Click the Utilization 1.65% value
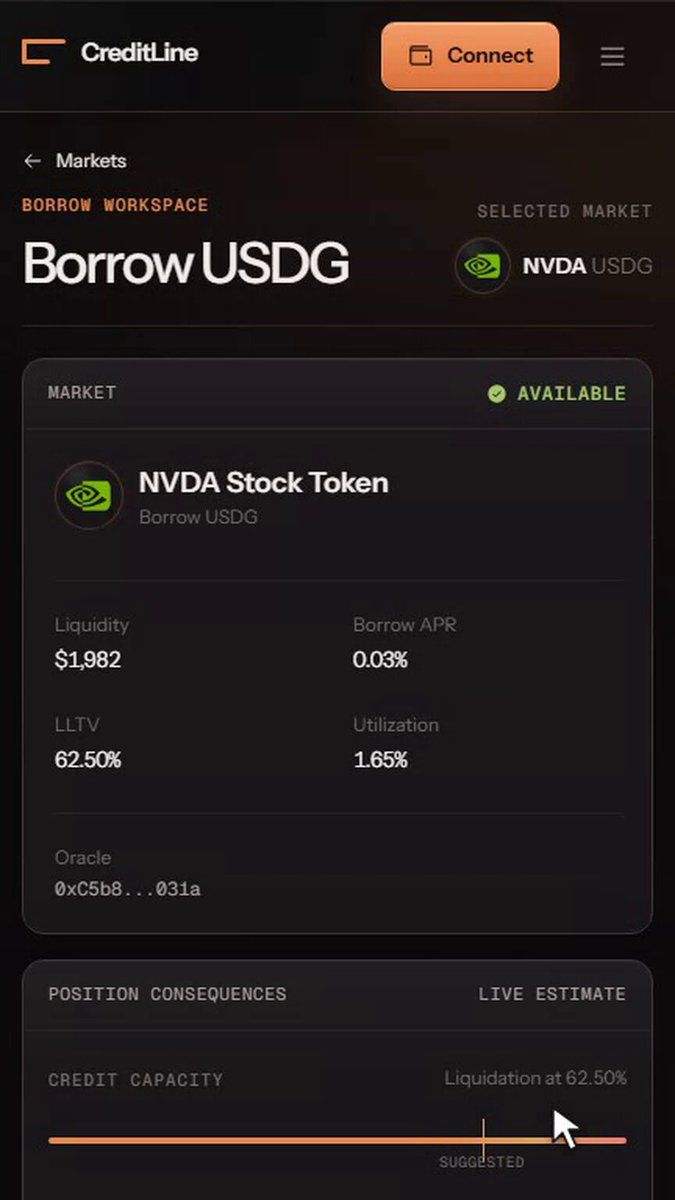Image resolution: width=675 pixels, height=1200 pixels. 380,760
